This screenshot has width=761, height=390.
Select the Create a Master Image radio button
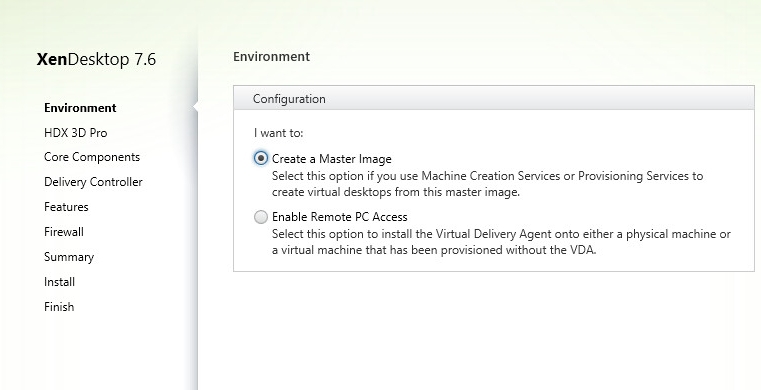(x=261, y=158)
